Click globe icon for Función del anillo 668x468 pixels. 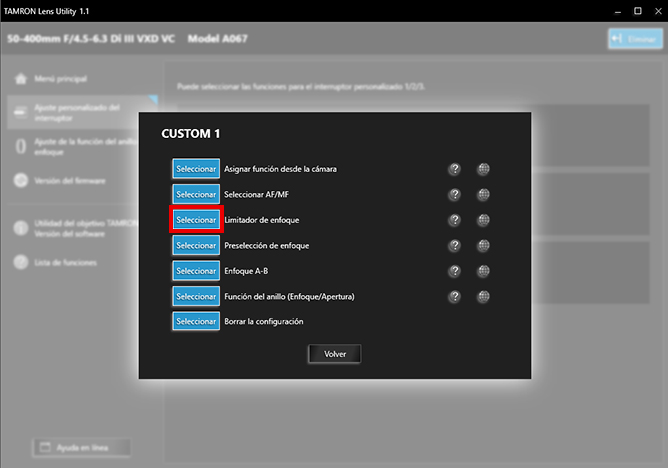(483, 297)
